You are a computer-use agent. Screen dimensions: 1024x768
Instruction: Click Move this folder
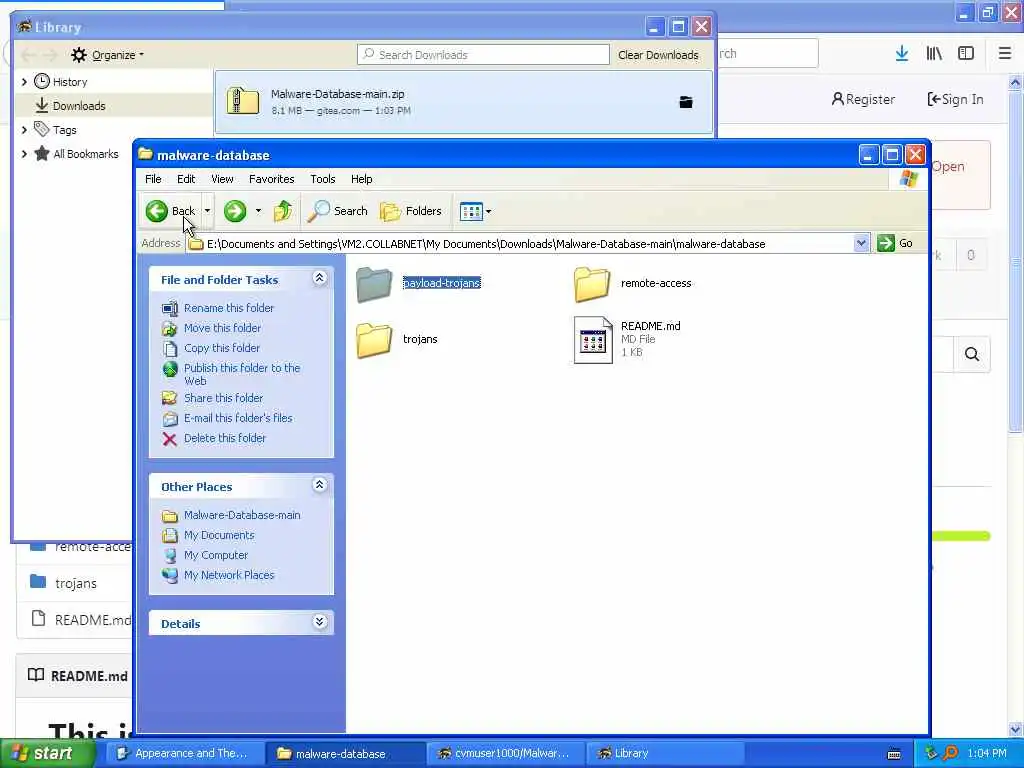point(222,328)
